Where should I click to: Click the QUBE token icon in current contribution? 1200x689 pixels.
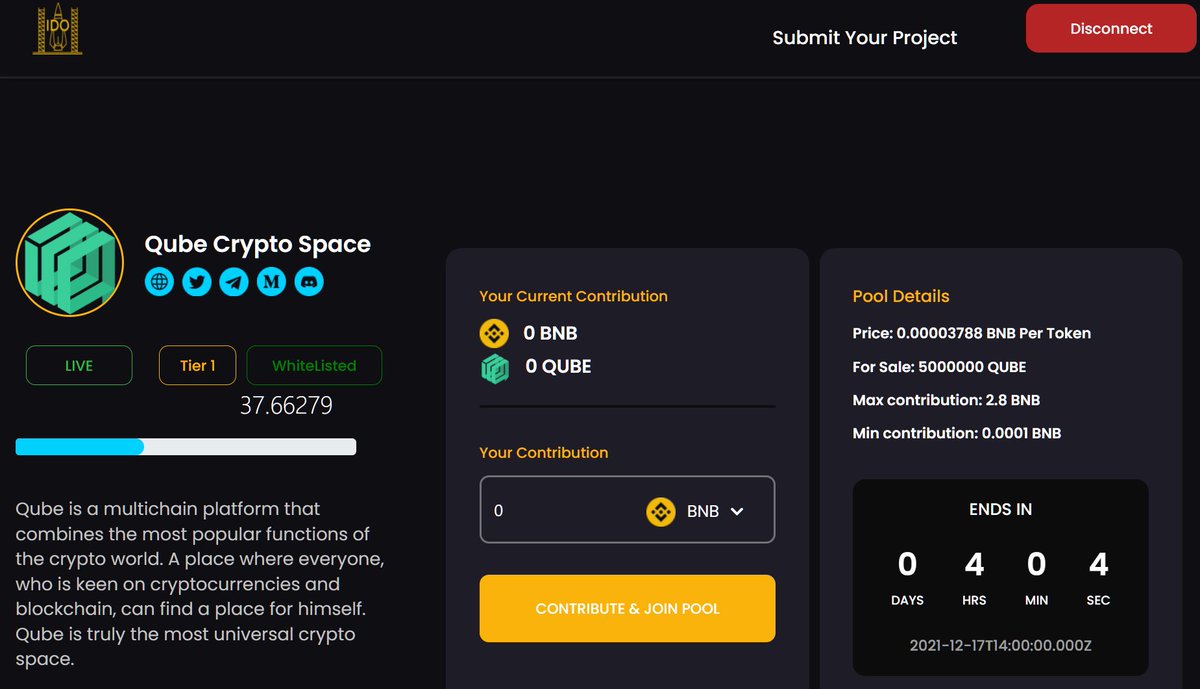click(x=495, y=368)
